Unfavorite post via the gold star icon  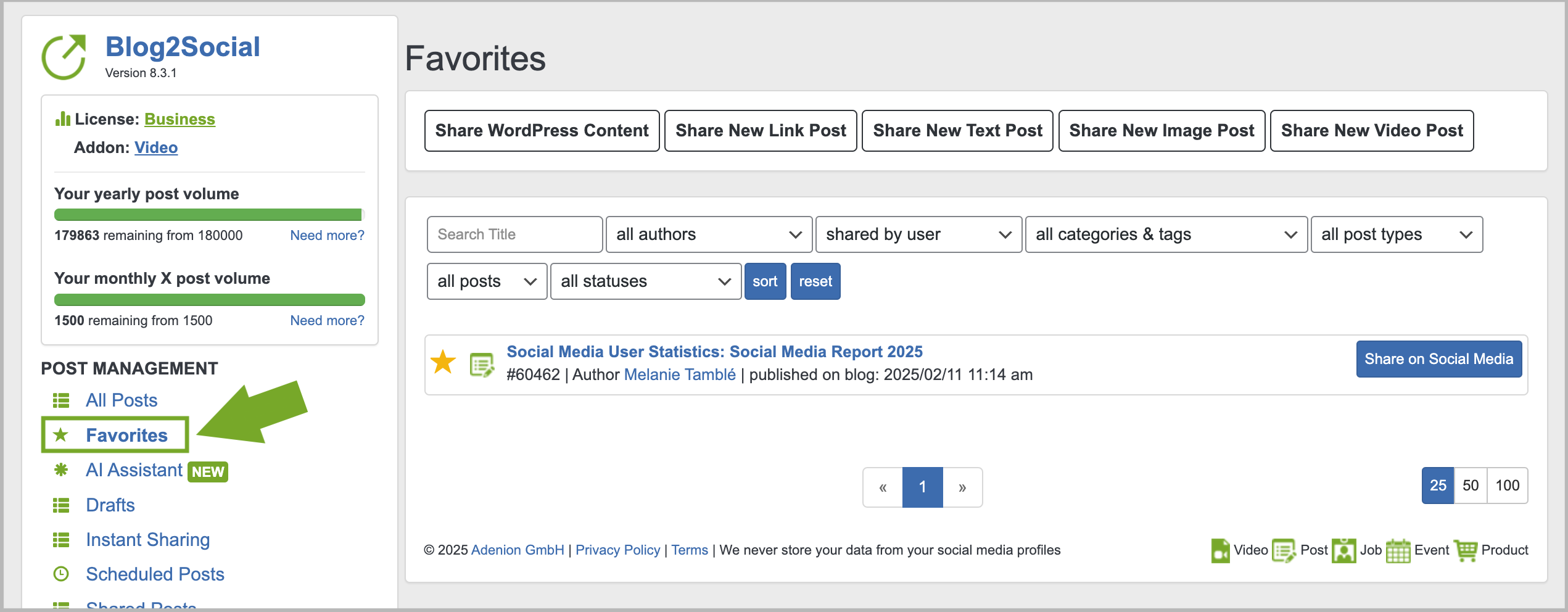tap(443, 362)
